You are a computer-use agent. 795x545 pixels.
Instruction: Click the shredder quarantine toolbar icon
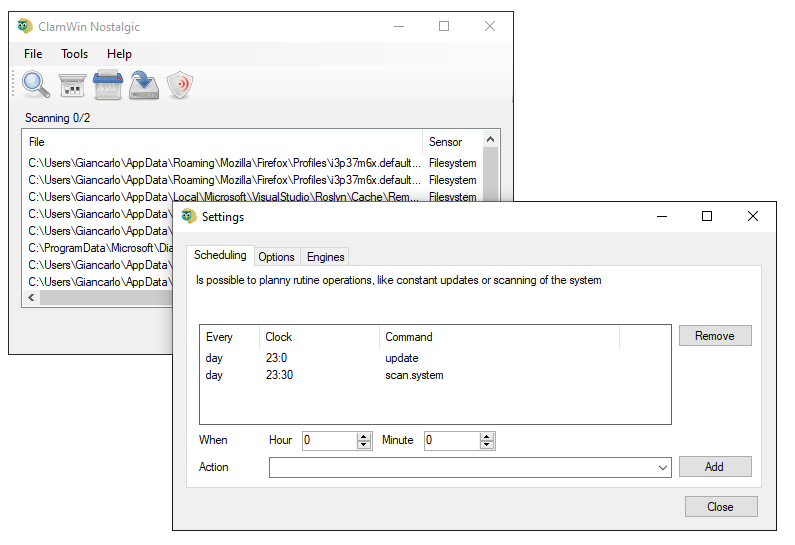point(108,85)
